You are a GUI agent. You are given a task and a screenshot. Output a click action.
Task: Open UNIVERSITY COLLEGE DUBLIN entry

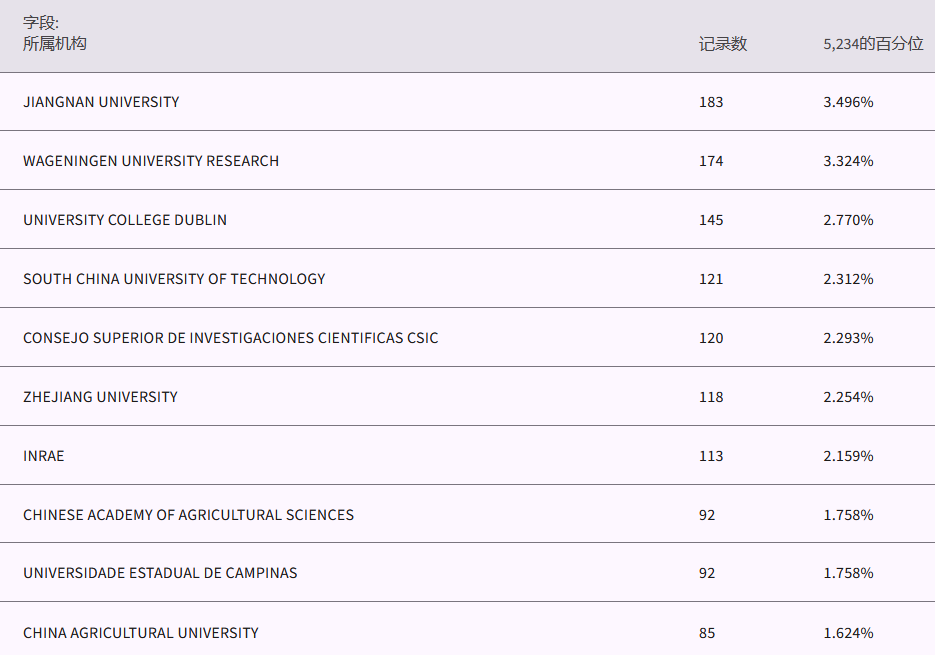point(125,220)
